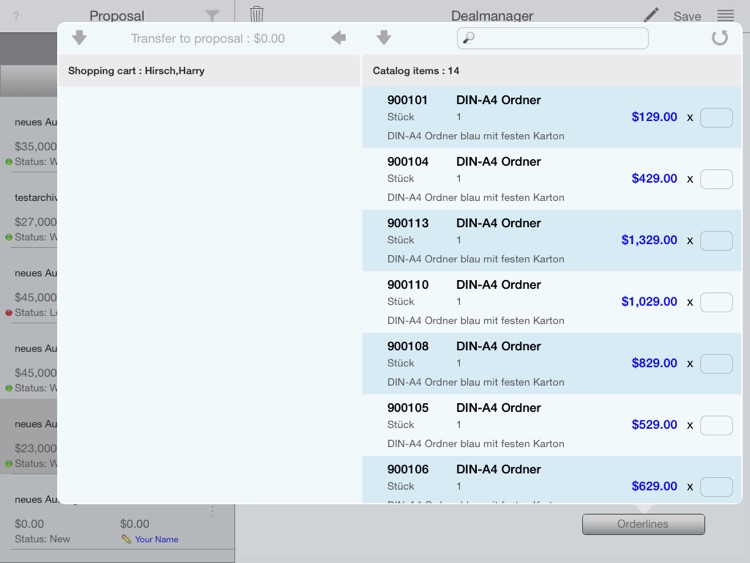Select catalog item number 900104
750x563 pixels.
point(408,162)
